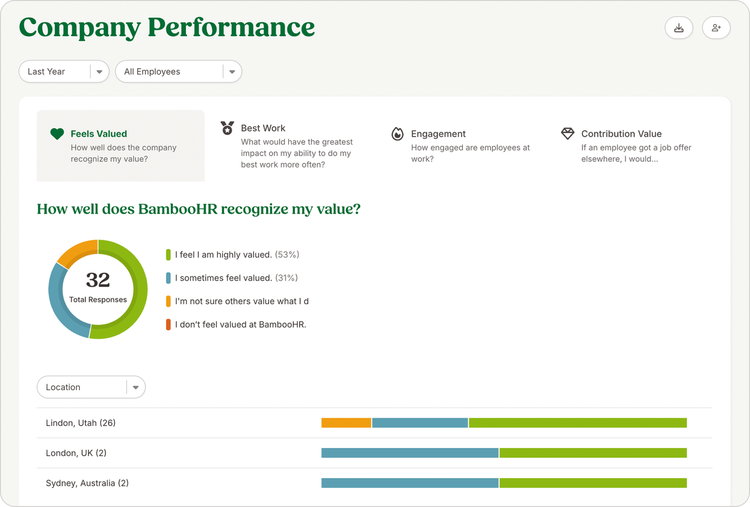Click the arrow on the Location dropdown

pyautogui.click(x=136, y=387)
